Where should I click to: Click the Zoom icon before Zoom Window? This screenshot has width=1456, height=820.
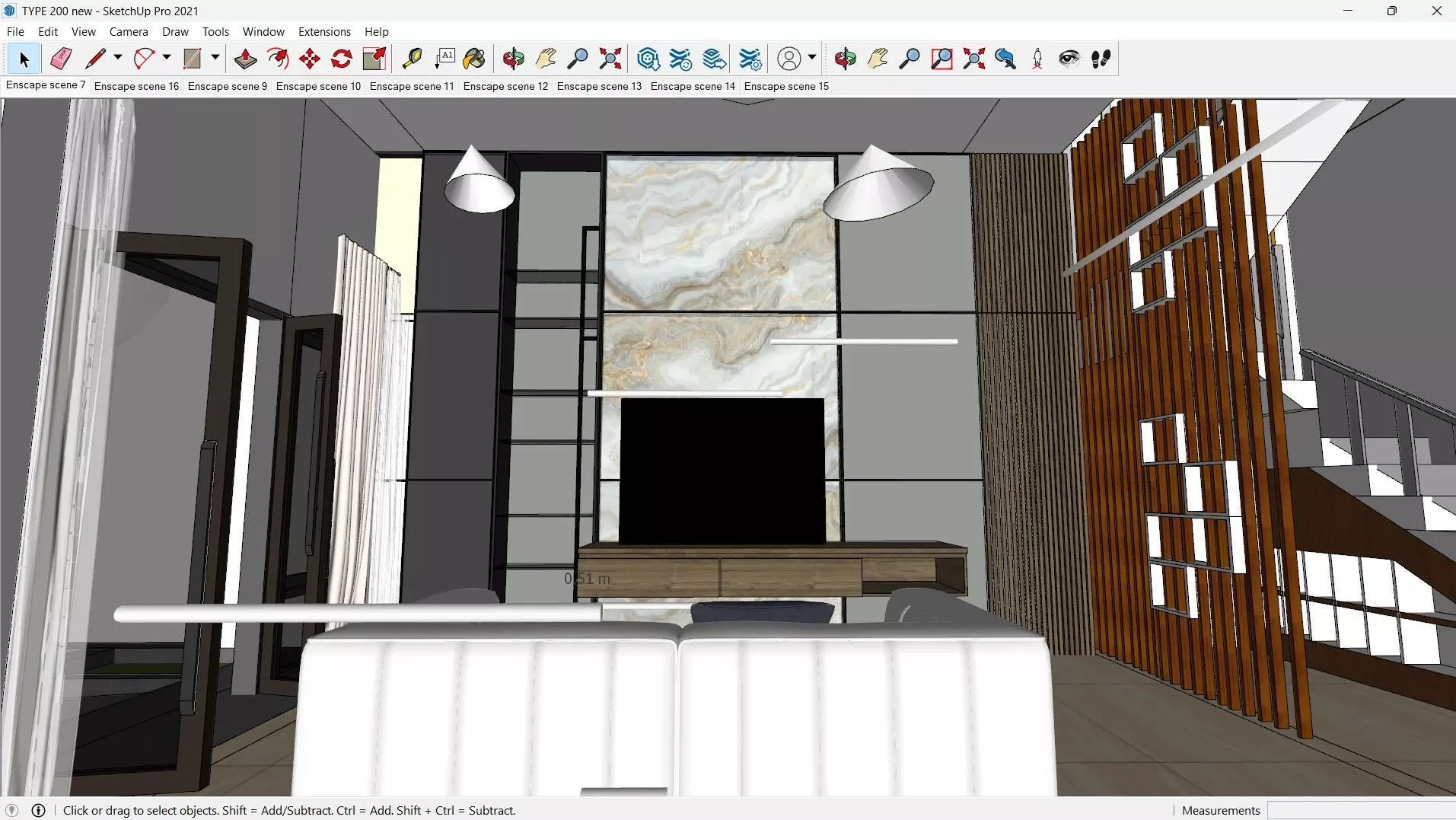tap(910, 59)
